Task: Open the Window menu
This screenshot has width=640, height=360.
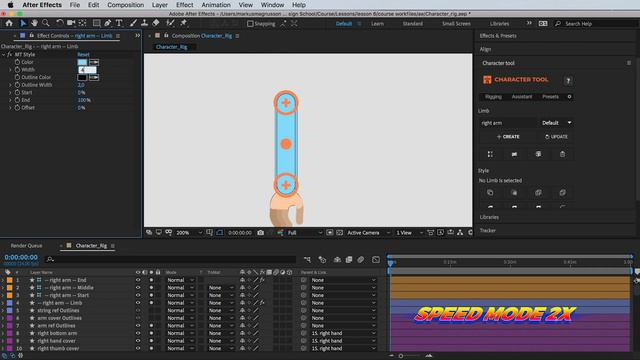Action: tap(272, 5)
